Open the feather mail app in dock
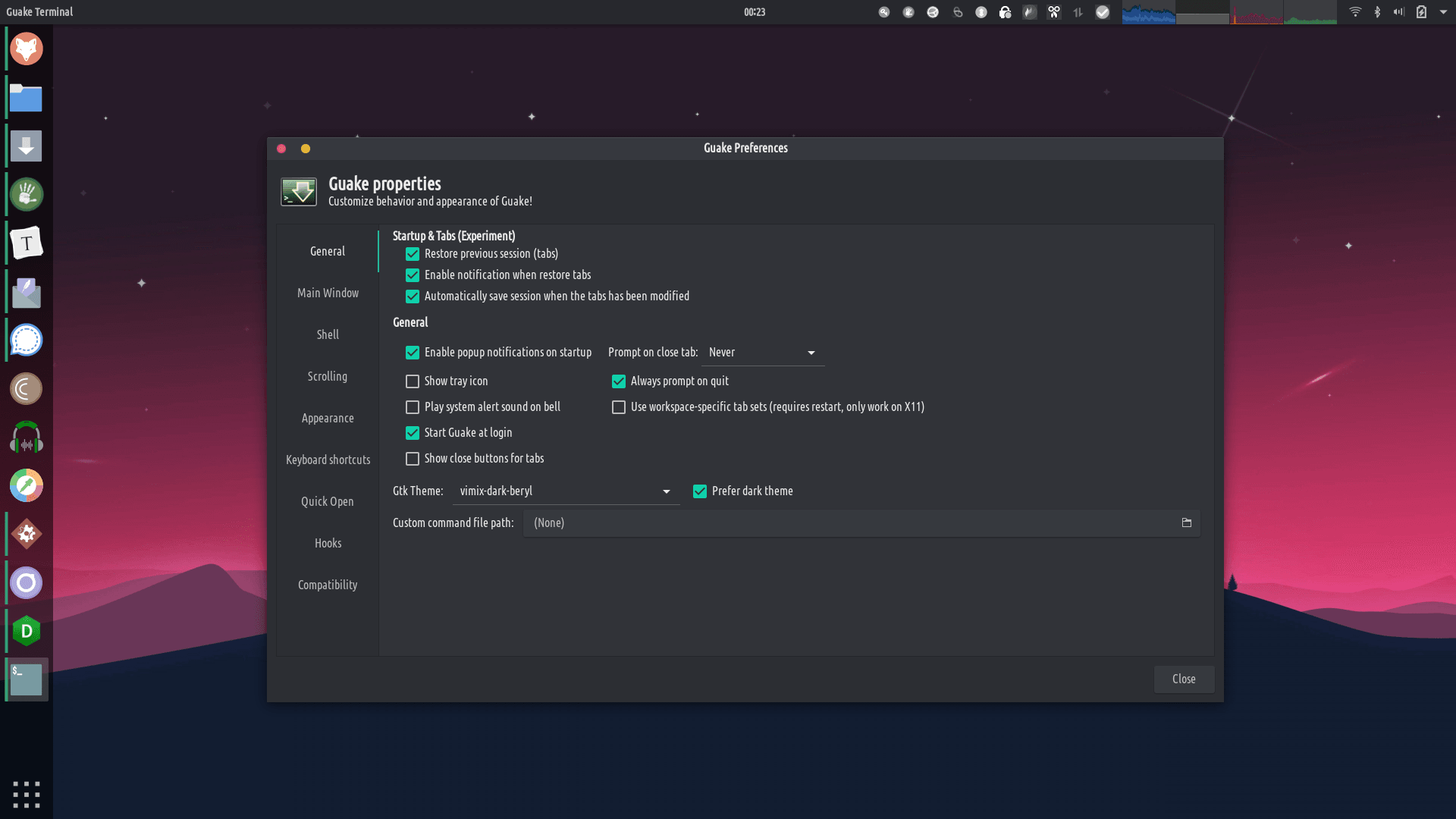Screen dimensions: 1456x819 pyautogui.click(x=27, y=292)
